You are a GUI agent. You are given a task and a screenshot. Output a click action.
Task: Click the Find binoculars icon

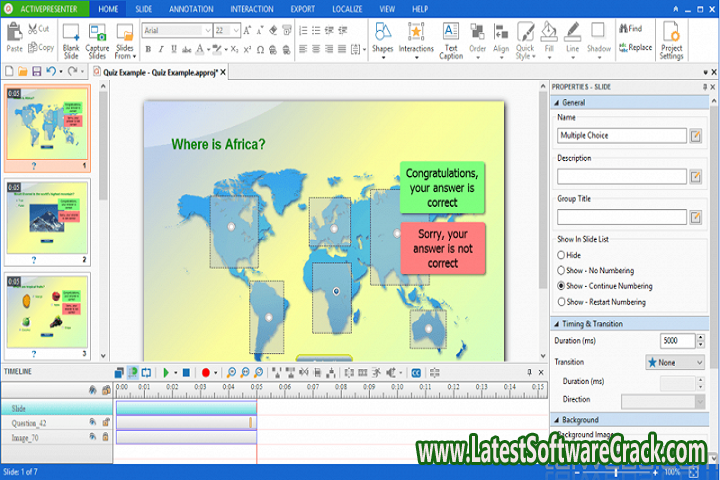[623, 29]
